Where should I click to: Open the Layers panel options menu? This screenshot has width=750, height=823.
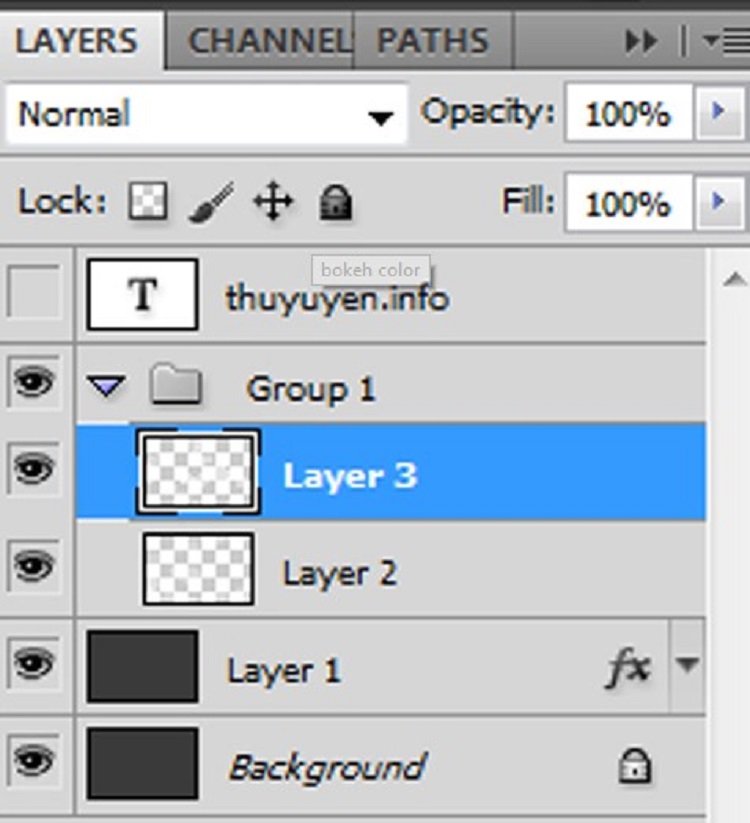point(726,41)
